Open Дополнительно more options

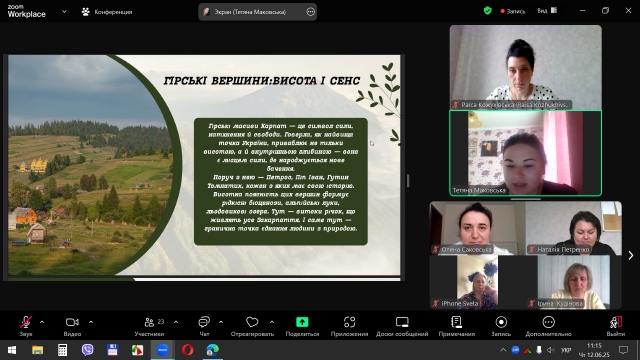[x=549, y=326]
